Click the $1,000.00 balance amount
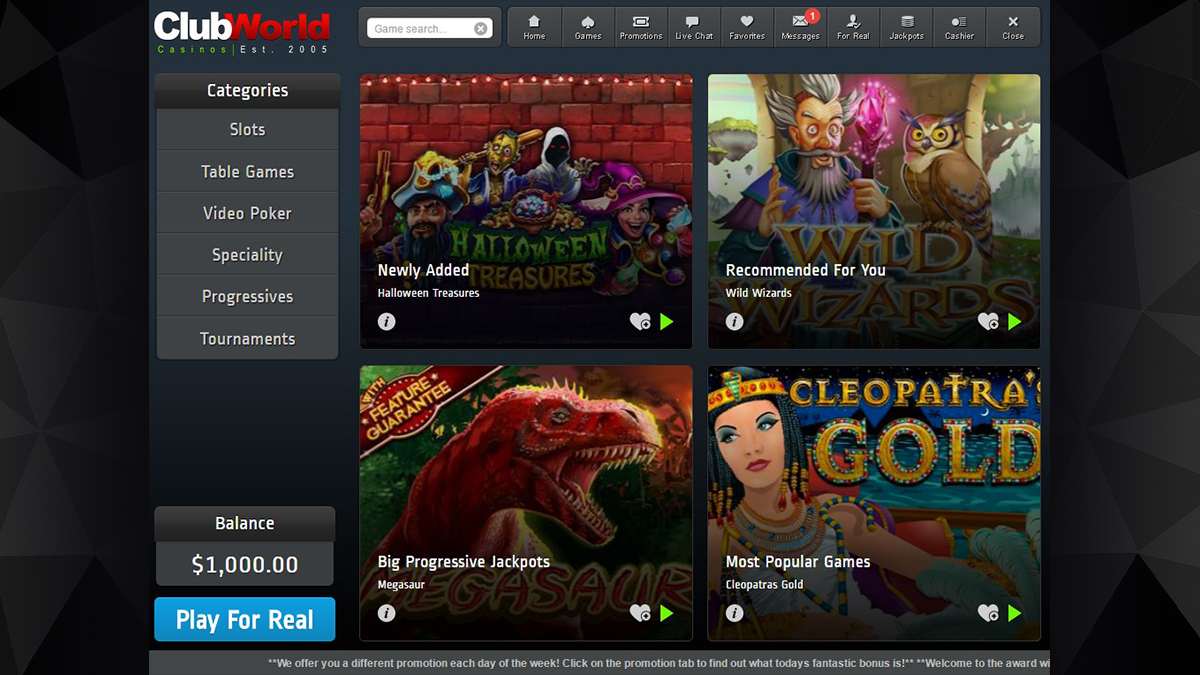Viewport: 1200px width, 675px height. (x=245, y=565)
